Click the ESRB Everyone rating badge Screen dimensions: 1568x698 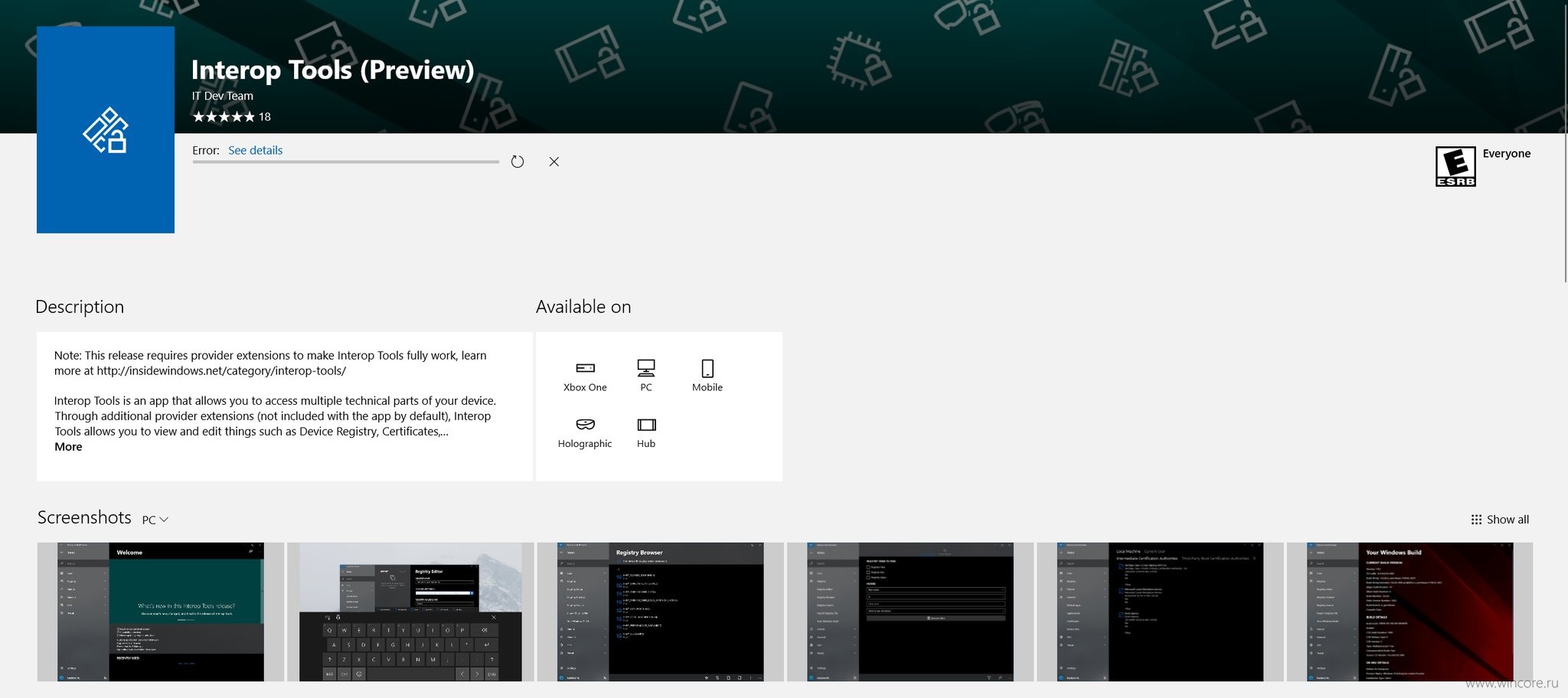1455,166
